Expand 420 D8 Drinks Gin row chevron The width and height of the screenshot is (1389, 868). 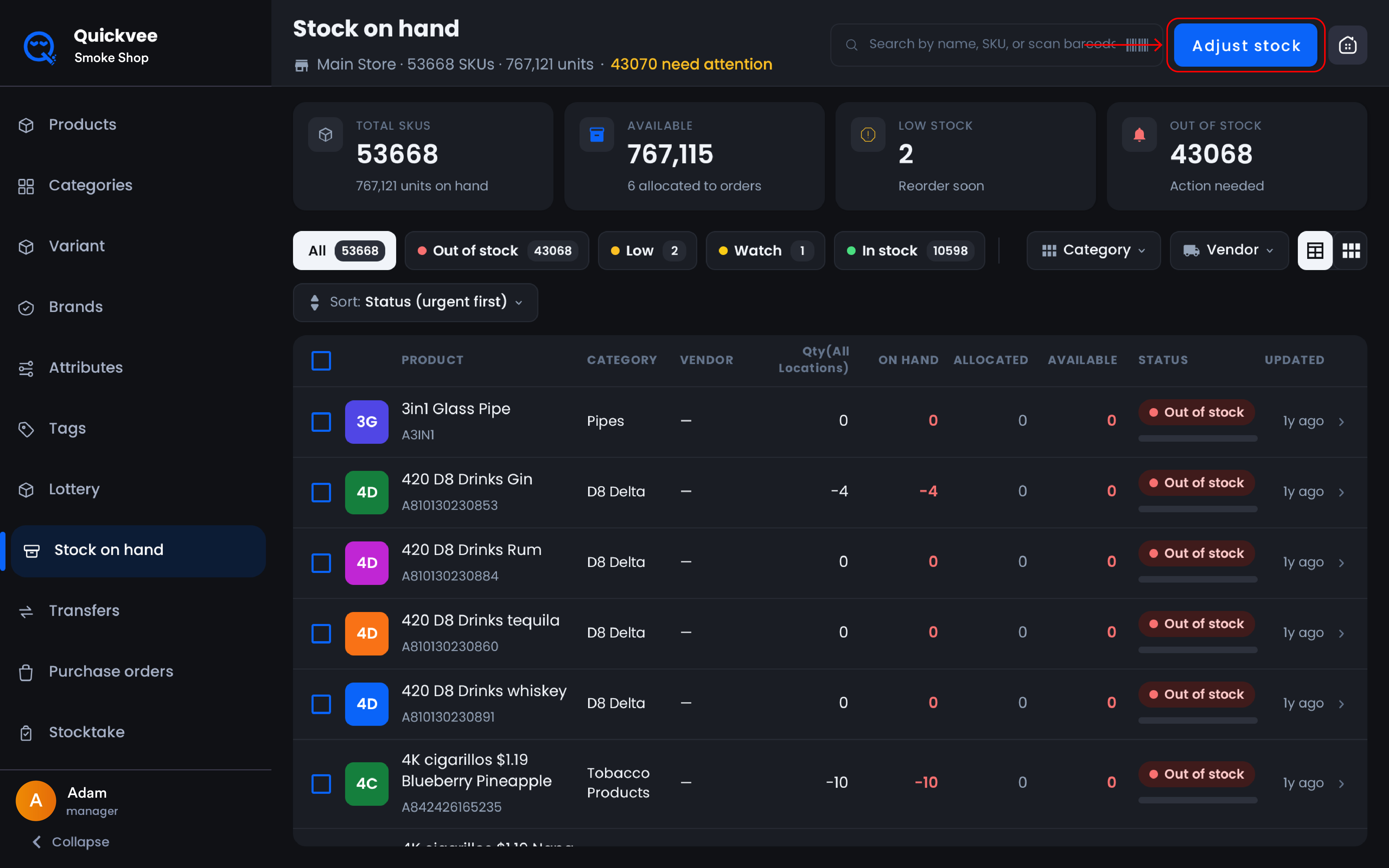pyautogui.click(x=1341, y=492)
